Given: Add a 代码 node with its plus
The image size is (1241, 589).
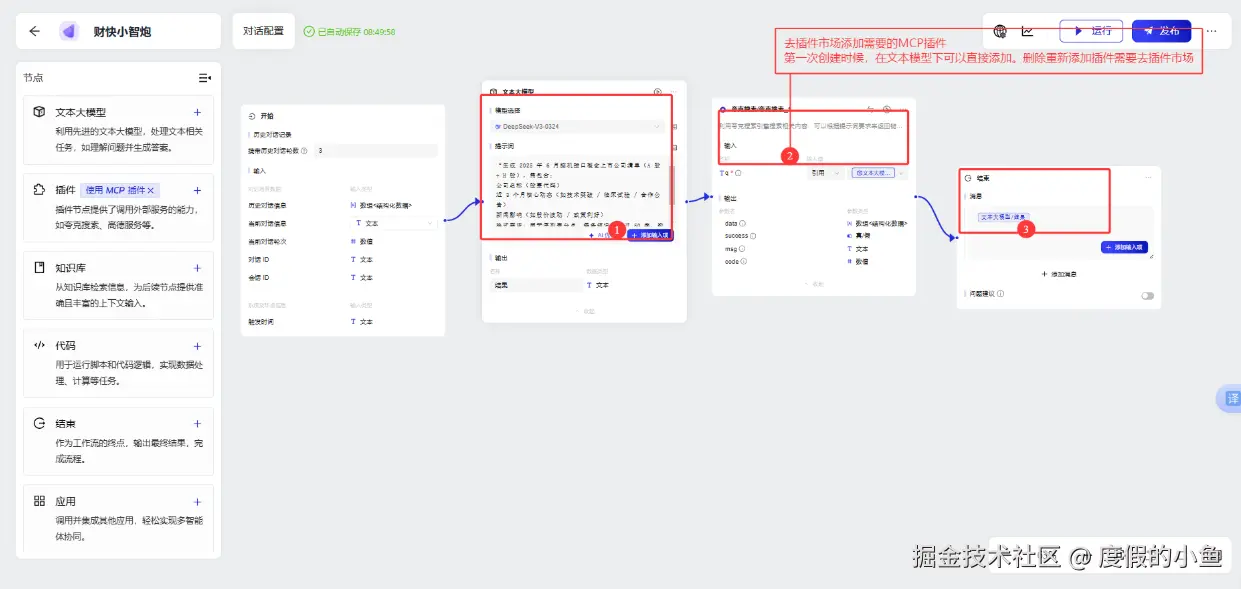Looking at the screenshot, I should (x=197, y=345).
